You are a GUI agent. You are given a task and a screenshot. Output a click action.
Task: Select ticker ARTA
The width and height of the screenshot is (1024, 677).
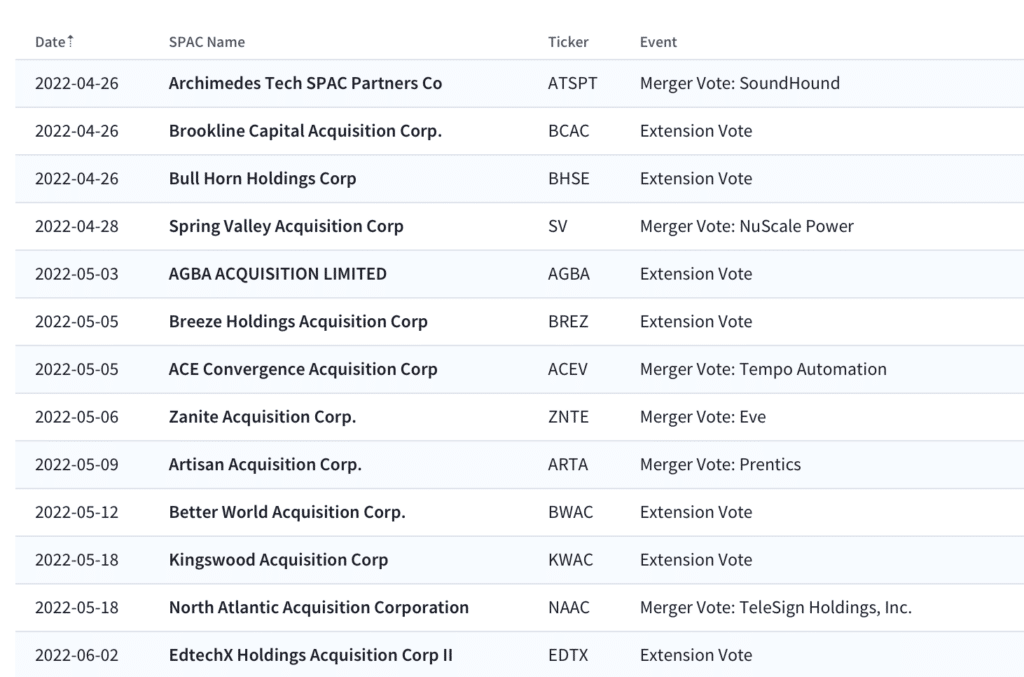point(568,465)
